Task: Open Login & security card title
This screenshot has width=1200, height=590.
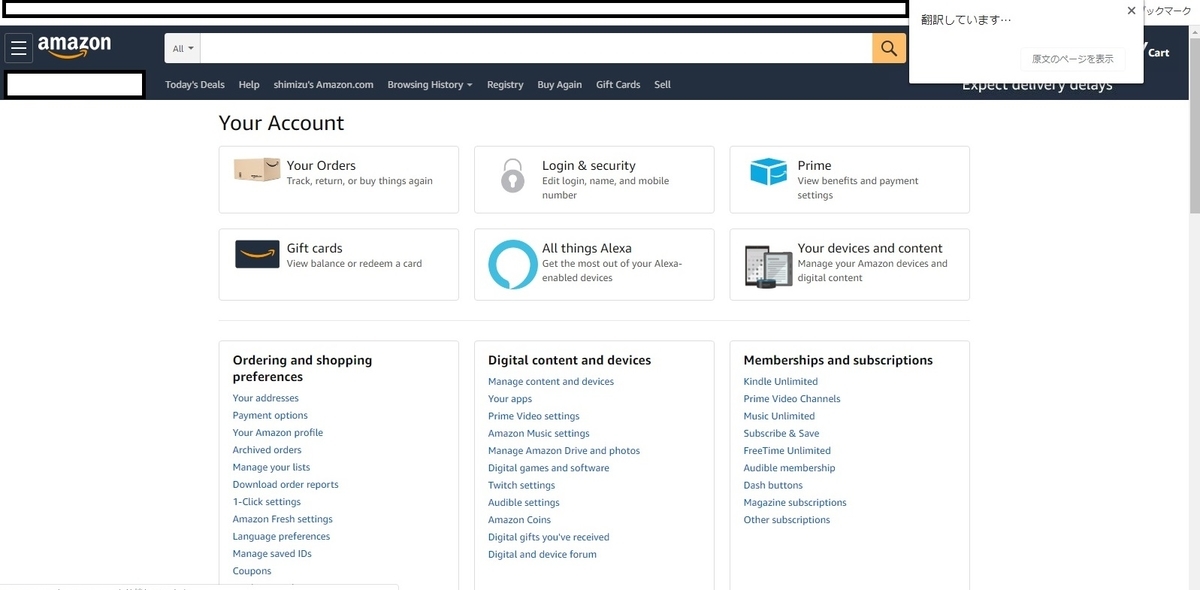Action: (x=588, y=166)
